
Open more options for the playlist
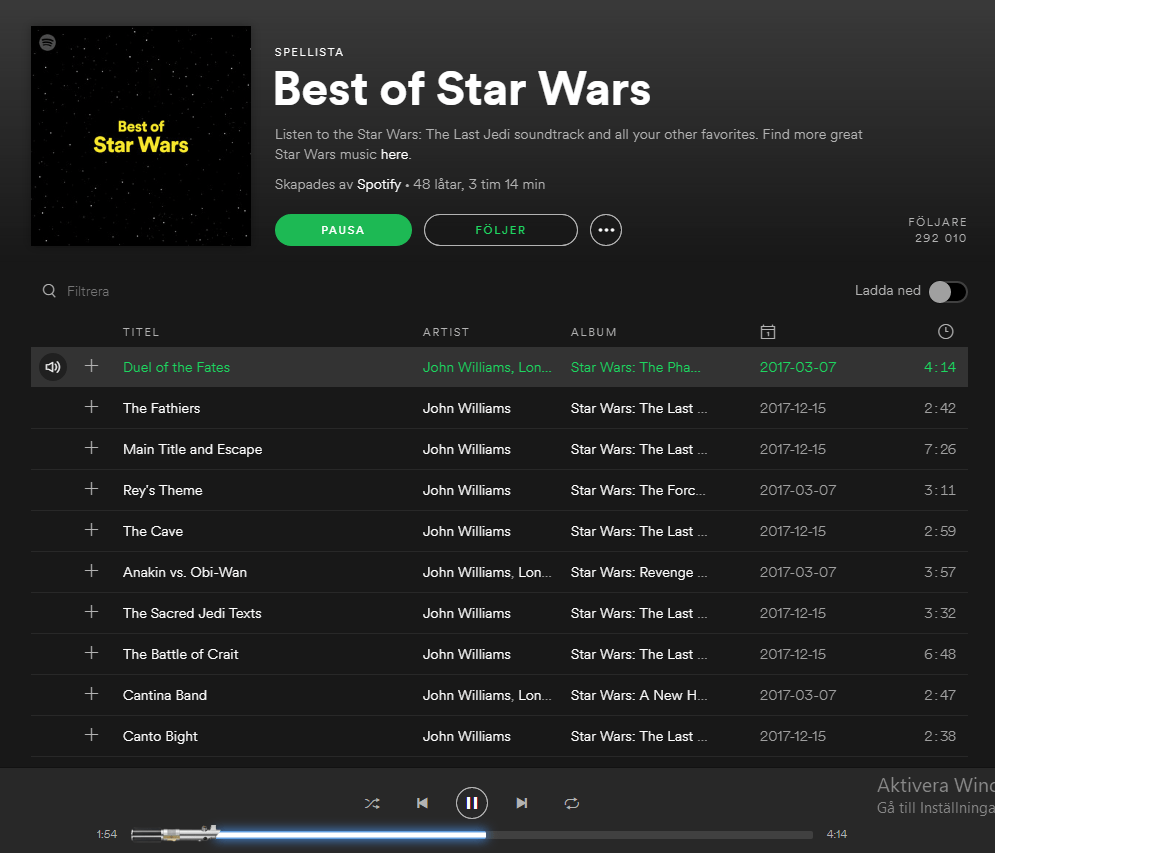point(606,230)
